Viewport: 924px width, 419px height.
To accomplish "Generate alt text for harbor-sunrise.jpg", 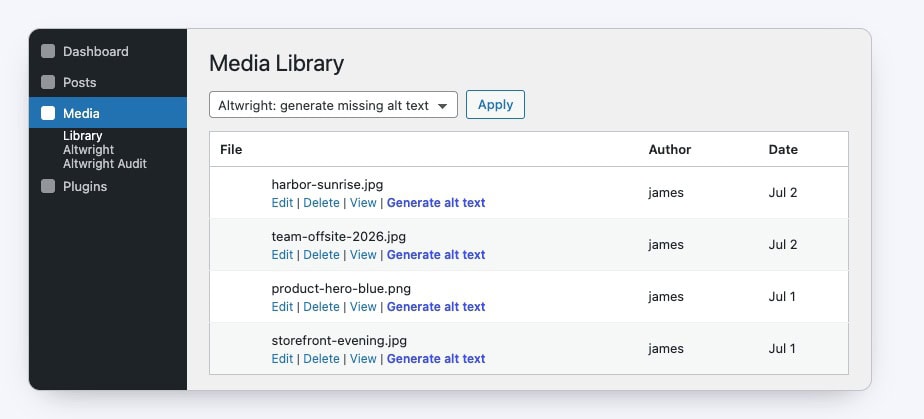I will pos(436,203).
